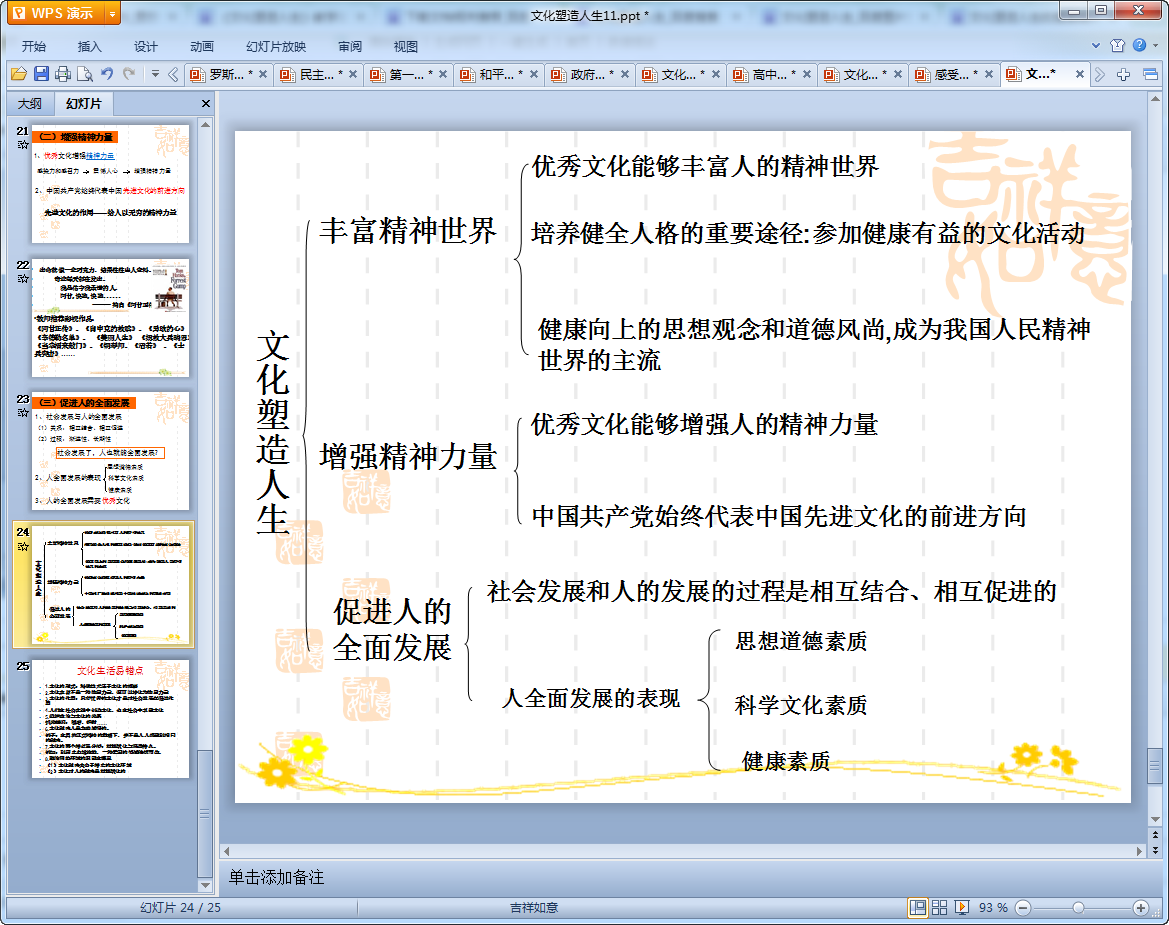
Task: Select slide 23 thumbnail
Action: click(110, 451)
